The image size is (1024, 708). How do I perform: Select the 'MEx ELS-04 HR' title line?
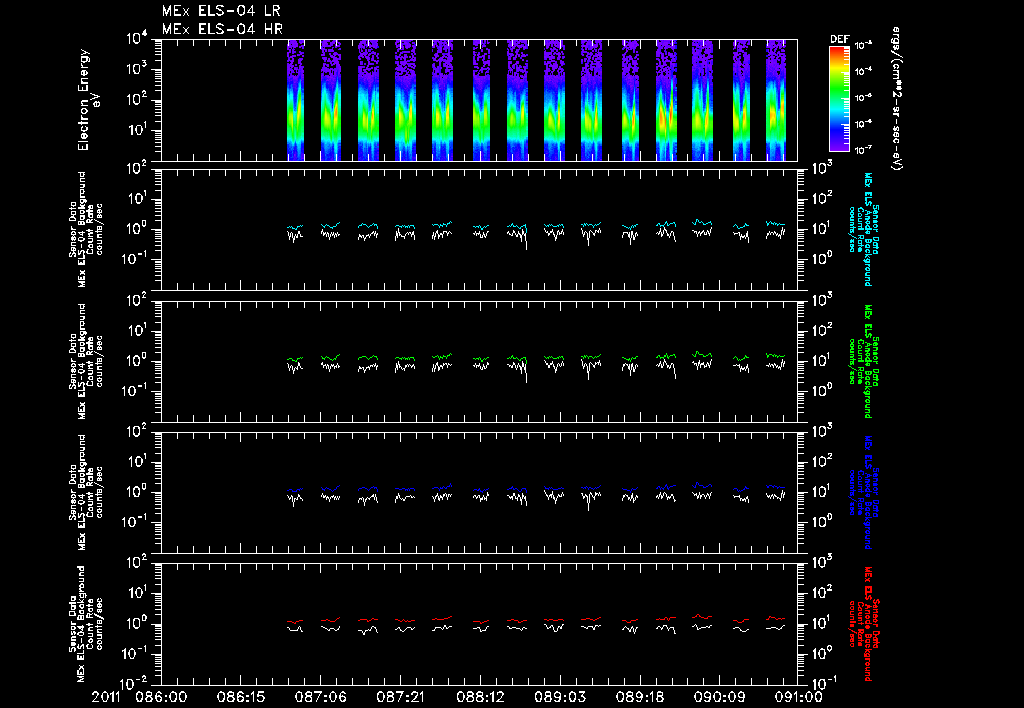tap(222, 29)
